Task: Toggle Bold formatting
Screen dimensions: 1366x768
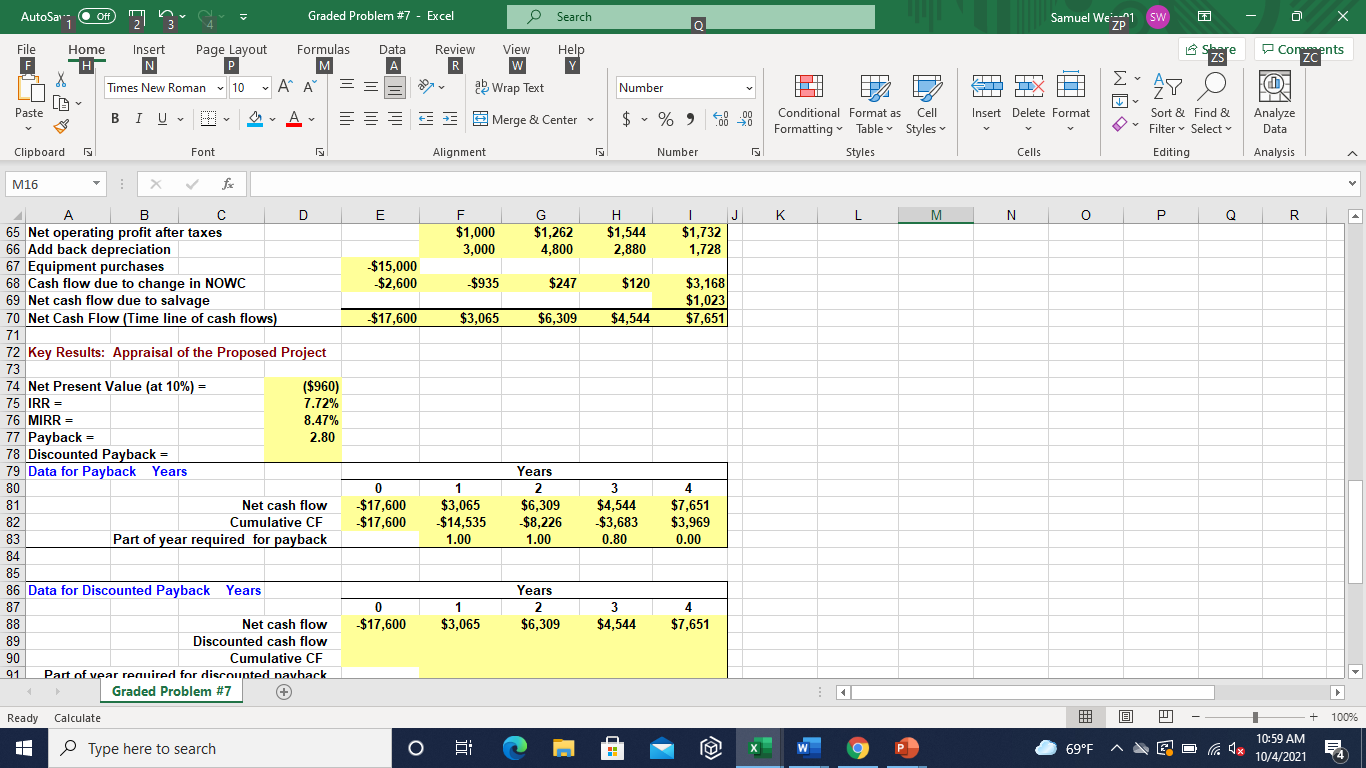Action: [x=114, y=120]
